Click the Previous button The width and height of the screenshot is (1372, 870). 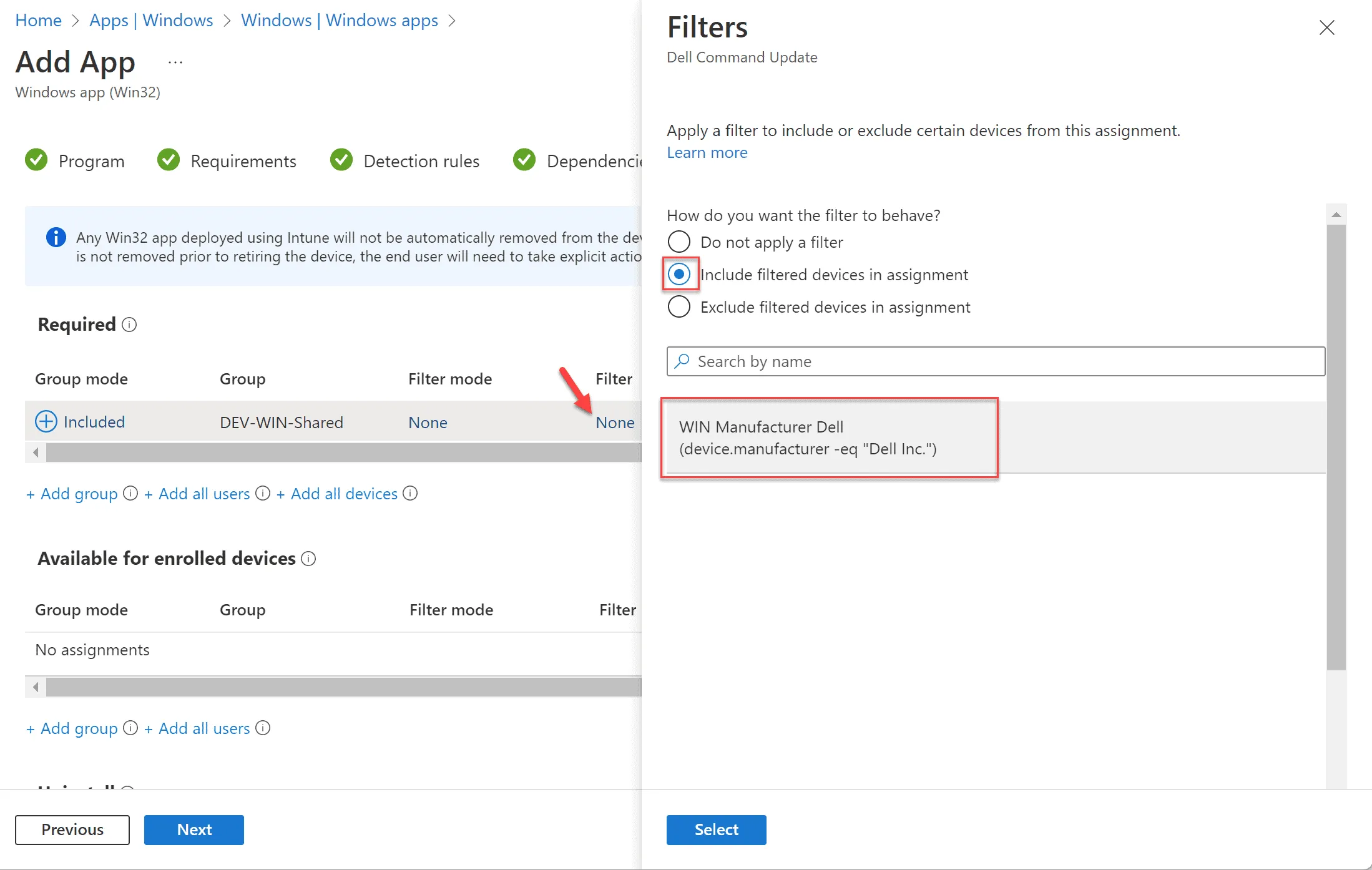click(x=72, y=829)
